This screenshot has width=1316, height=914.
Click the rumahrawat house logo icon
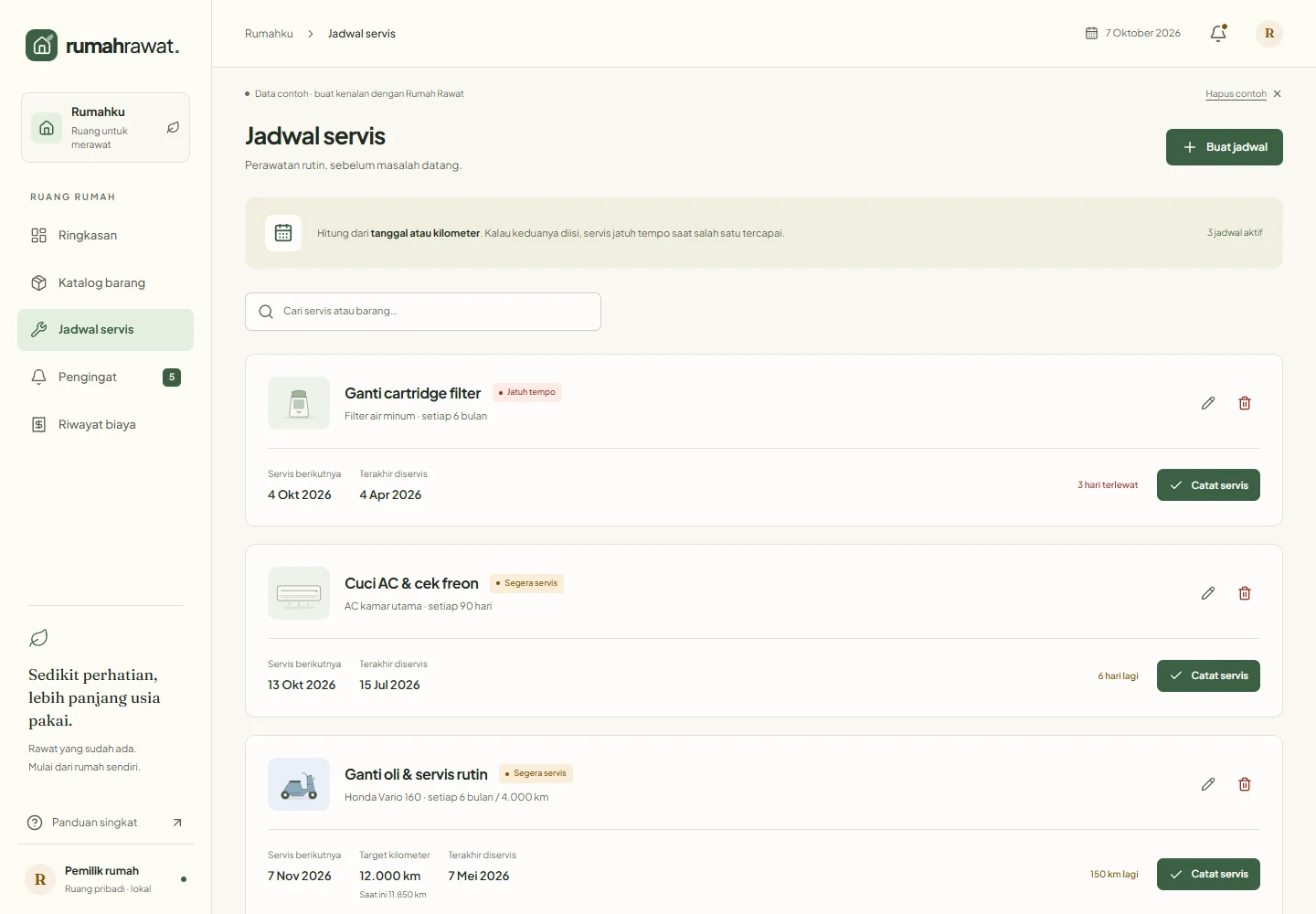42,46
